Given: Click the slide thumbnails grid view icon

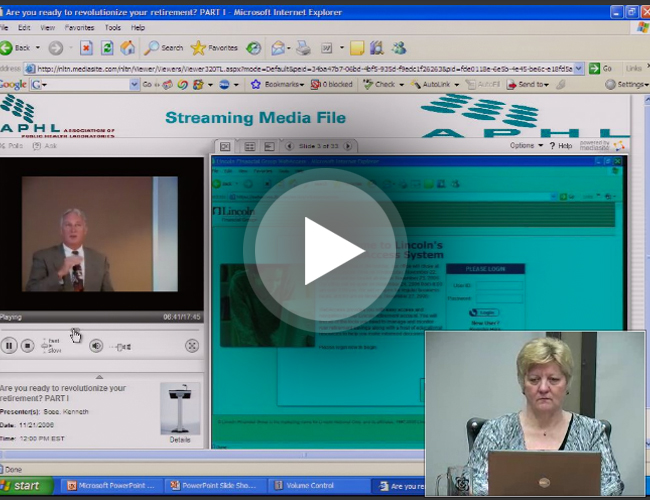Looking at the screenshot, I should pyautogui.click(x=250, y=146).
